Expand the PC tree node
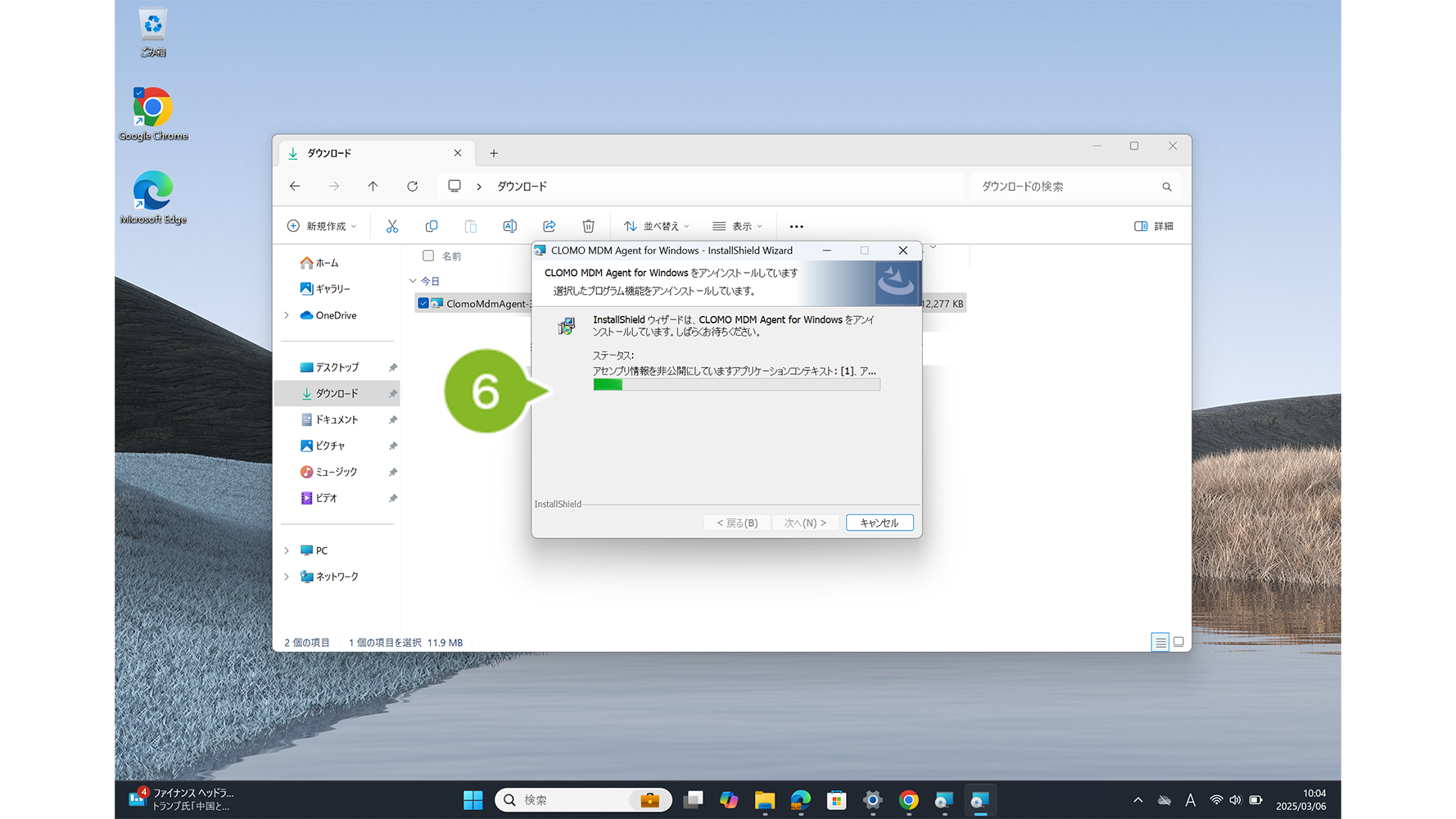 [x=287, y=550]
